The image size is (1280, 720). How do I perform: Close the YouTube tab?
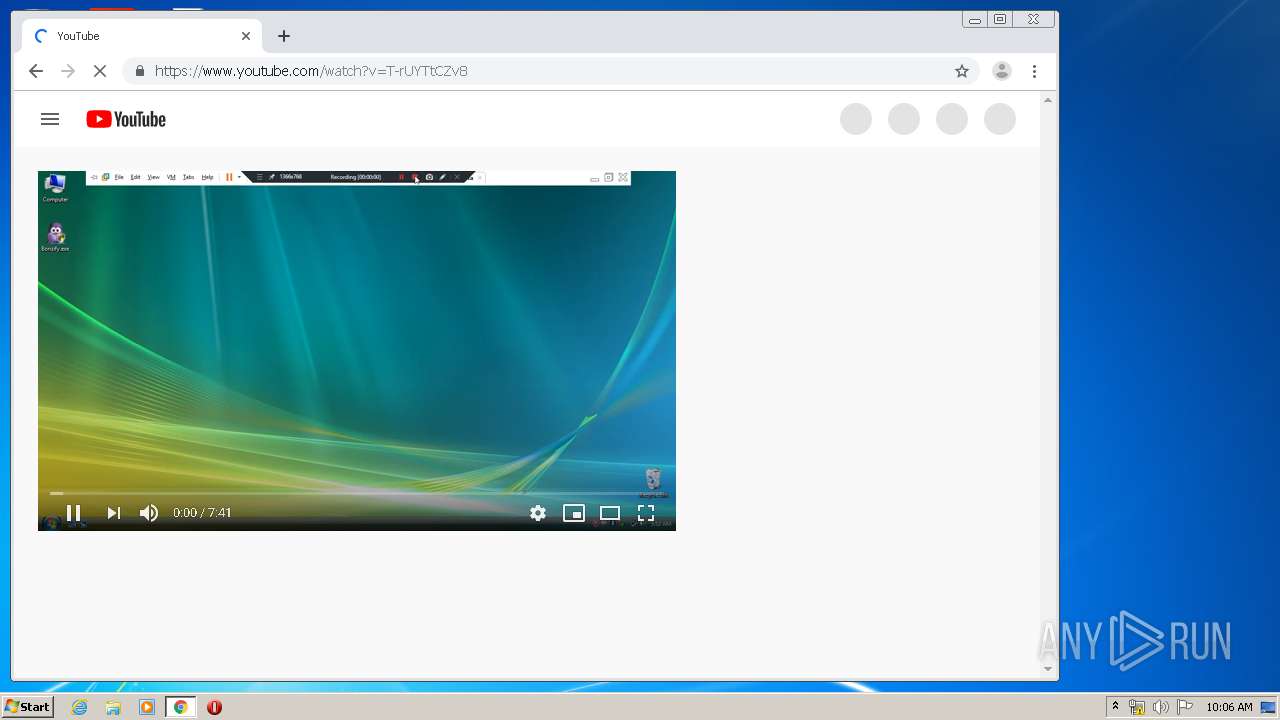246,36
